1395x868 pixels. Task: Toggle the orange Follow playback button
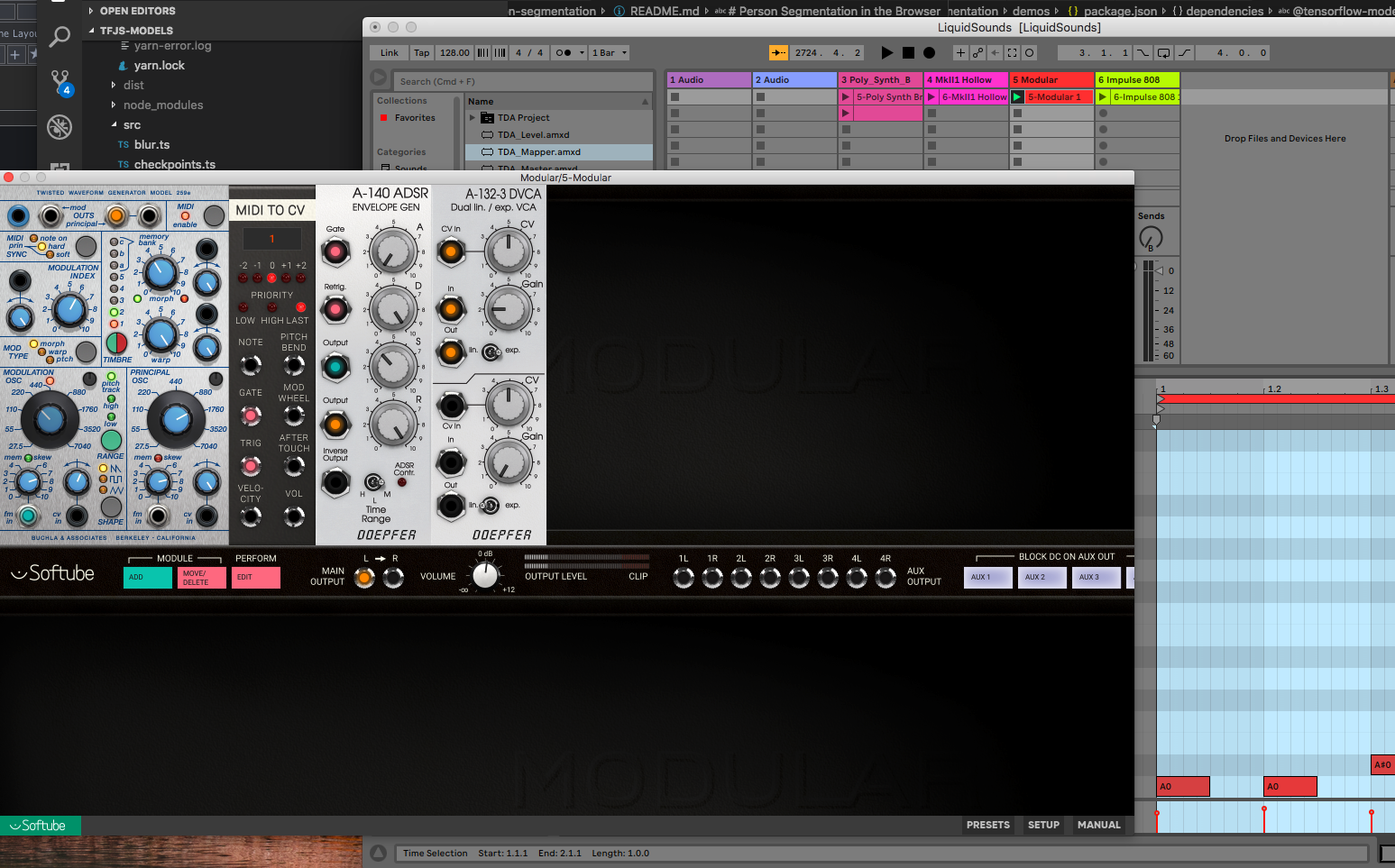[x=777, y=53]
